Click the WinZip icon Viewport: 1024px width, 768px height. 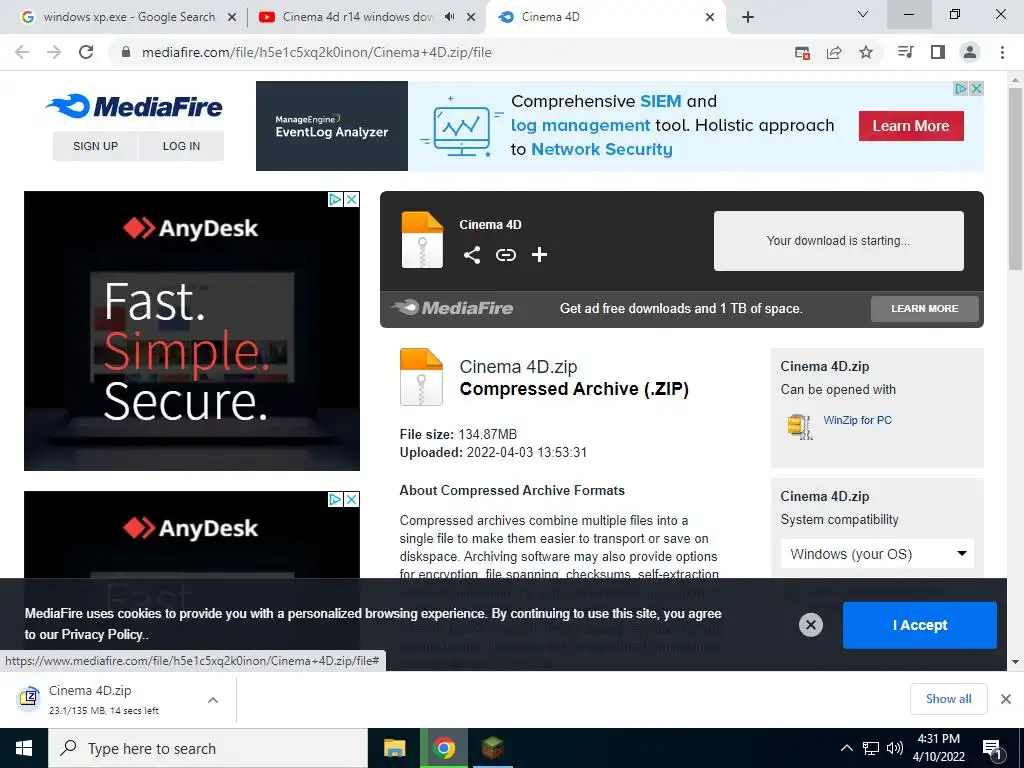[x=799, y=426]
